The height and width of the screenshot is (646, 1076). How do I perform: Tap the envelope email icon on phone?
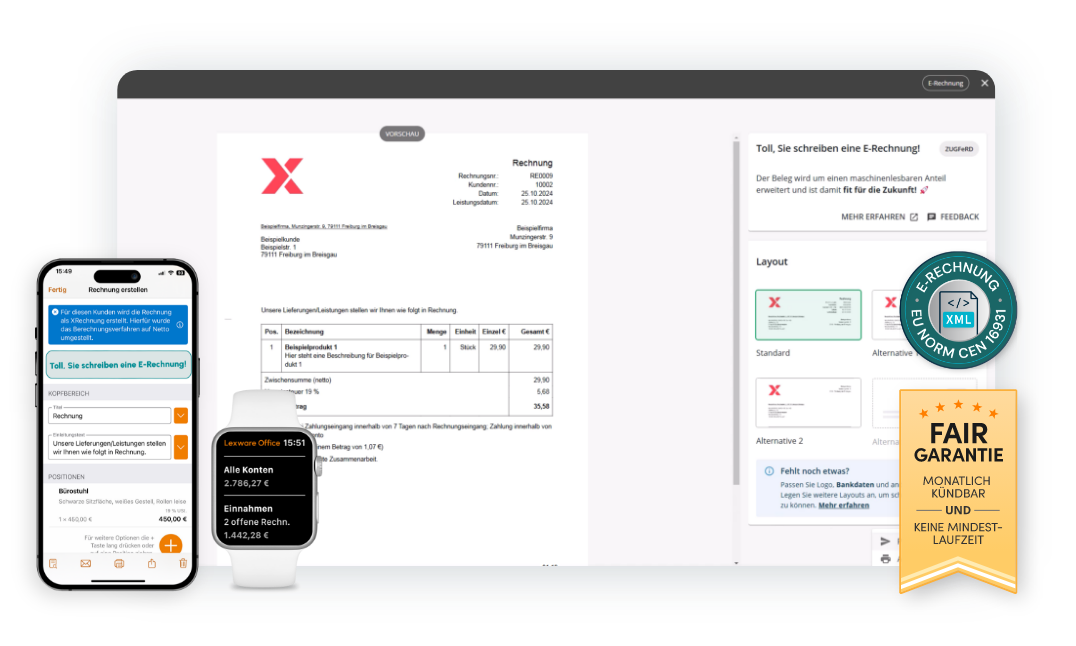[x=85, y=564]
